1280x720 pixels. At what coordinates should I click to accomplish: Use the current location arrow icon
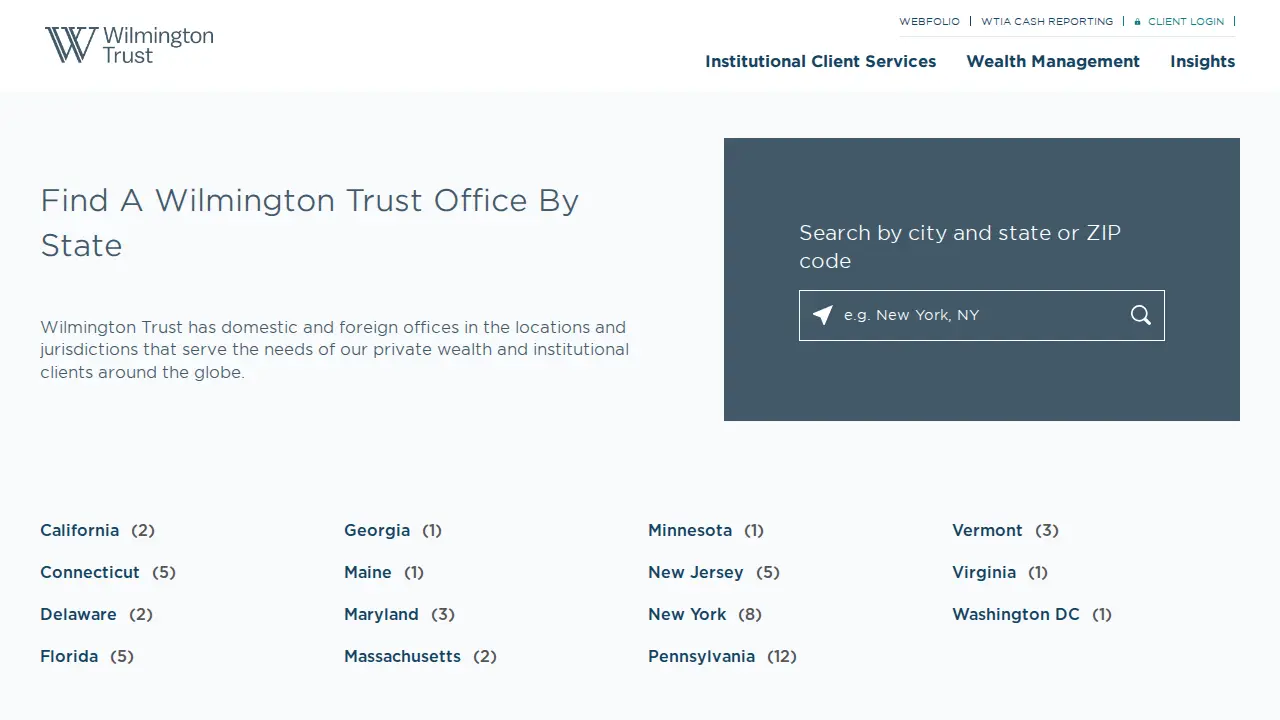point(823,315)
